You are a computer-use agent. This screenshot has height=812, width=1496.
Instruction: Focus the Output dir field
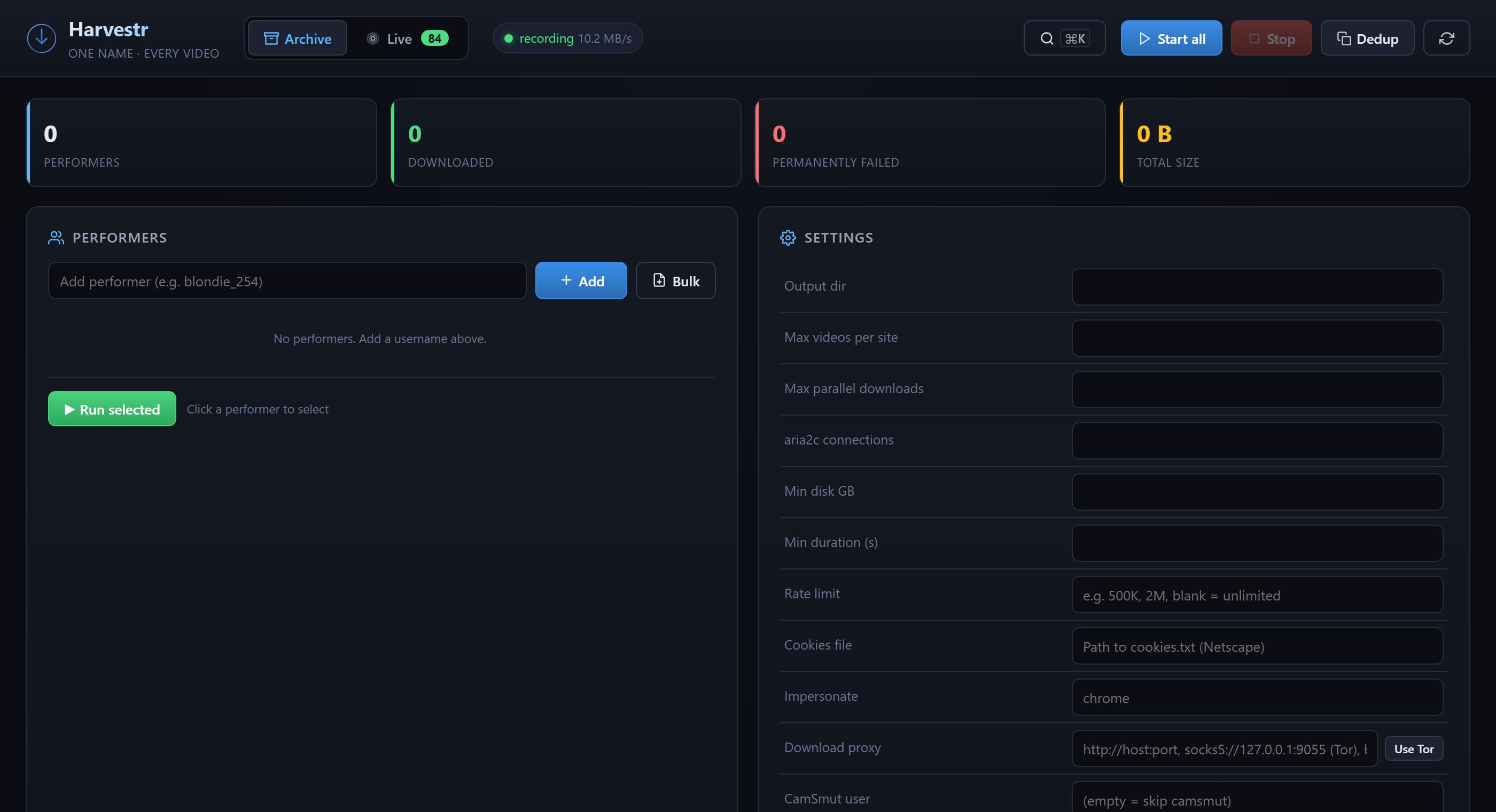pyautogui.click(x=1257, y=286)
